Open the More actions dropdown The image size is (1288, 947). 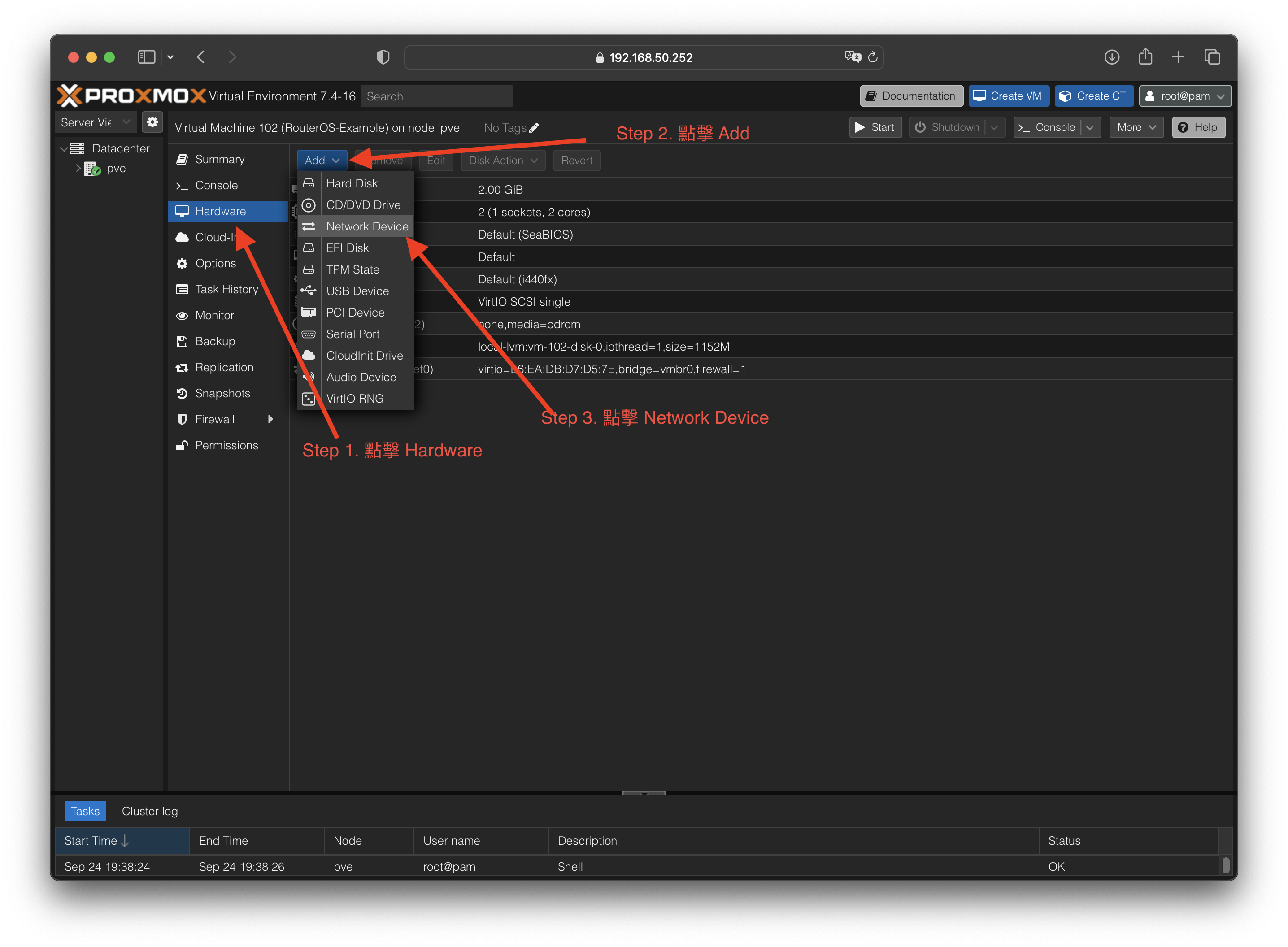tap(1136, 127)
